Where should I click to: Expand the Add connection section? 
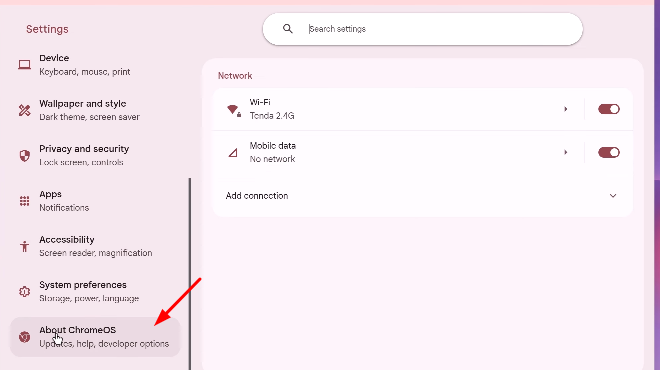click(x=423, y=196)
